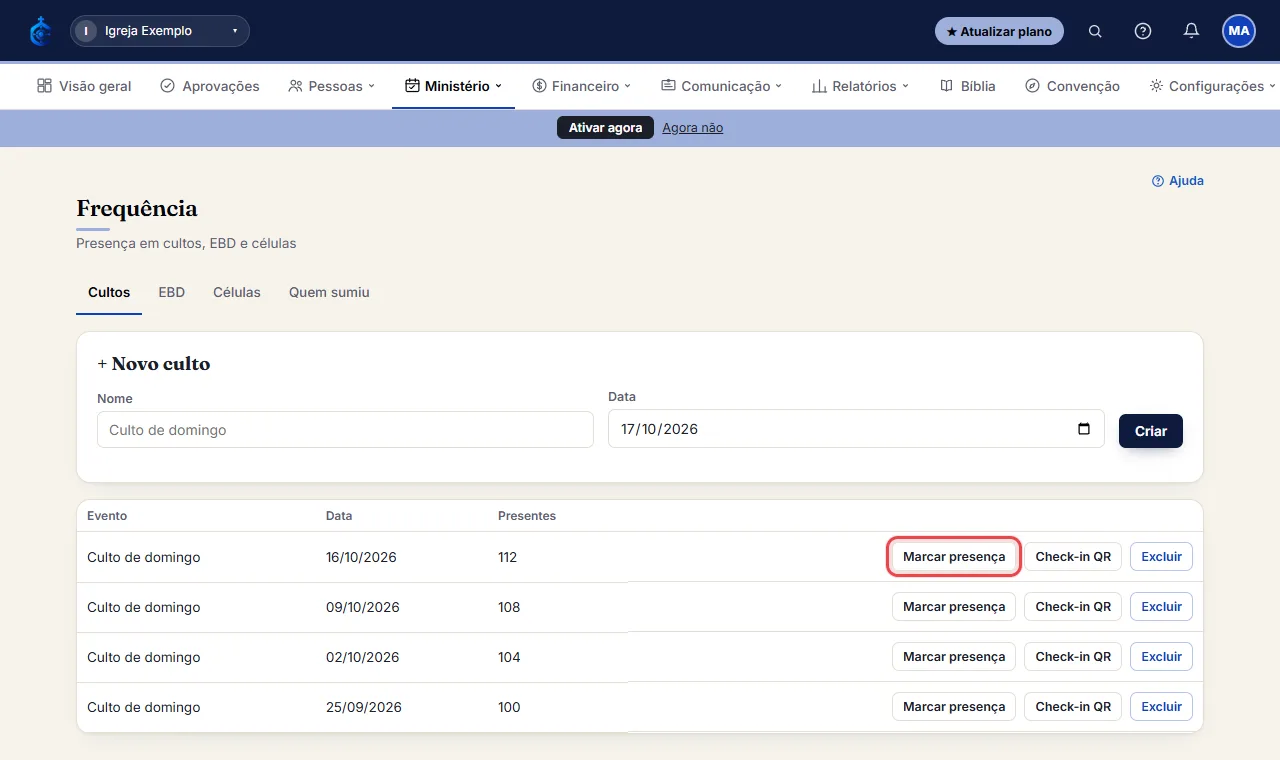This screenshot has height=760, width=1280.
Task: Click Excluir for the 02/10/2026 culto
Action: pos(1161,657)
